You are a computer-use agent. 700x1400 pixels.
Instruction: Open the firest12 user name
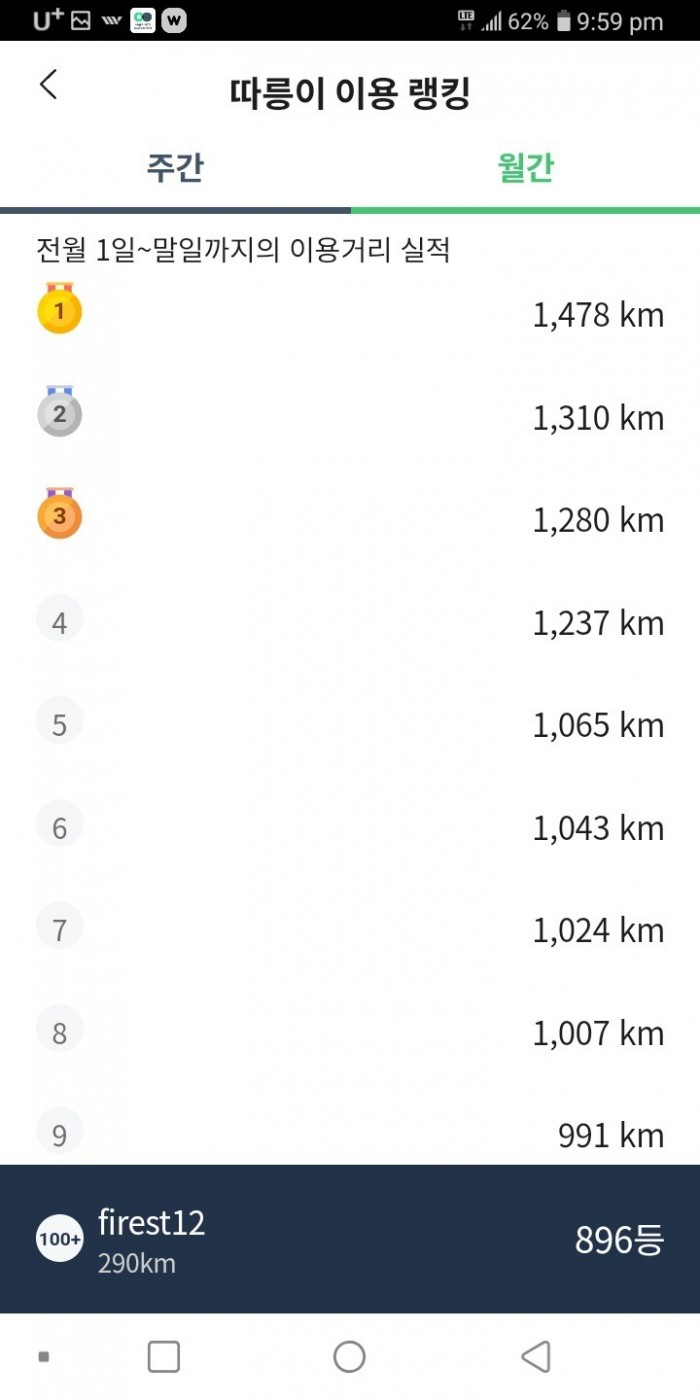[151, 1222]
